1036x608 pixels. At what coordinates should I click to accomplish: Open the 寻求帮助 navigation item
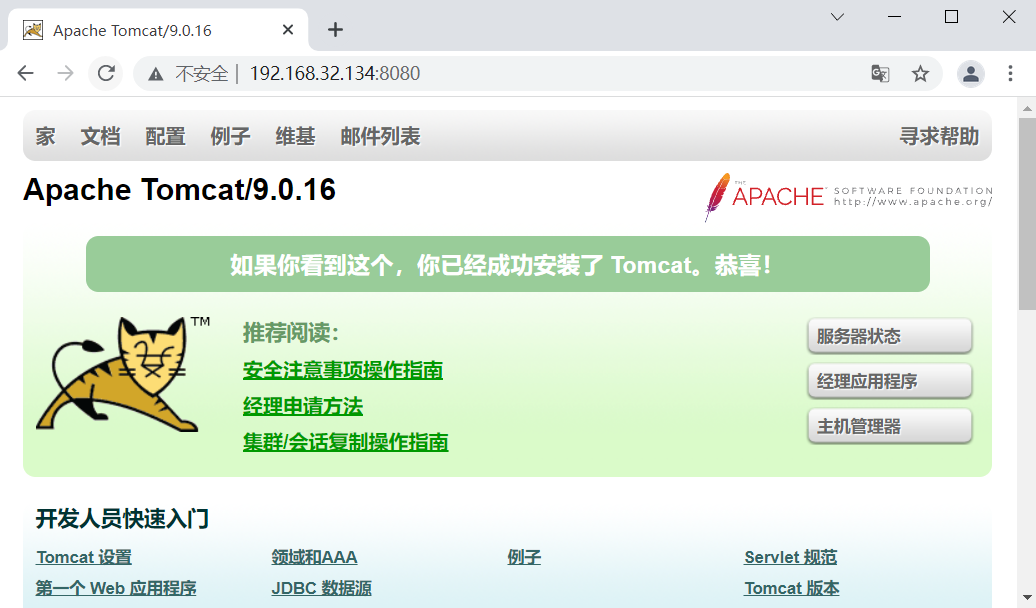(x=939, y=137)
